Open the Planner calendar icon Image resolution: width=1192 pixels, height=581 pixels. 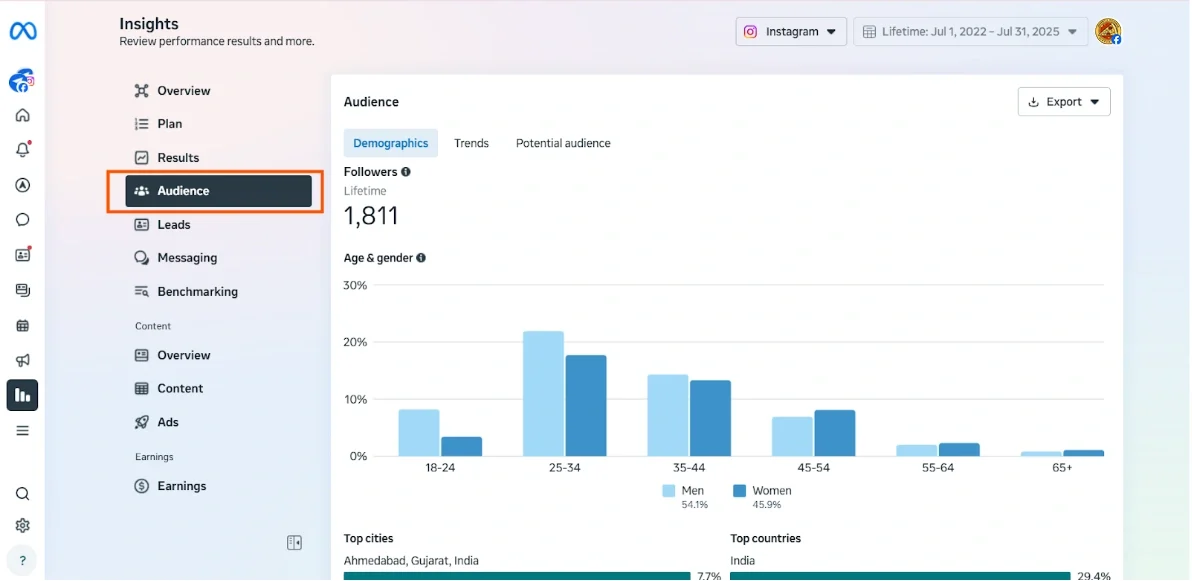click(22, 325)
